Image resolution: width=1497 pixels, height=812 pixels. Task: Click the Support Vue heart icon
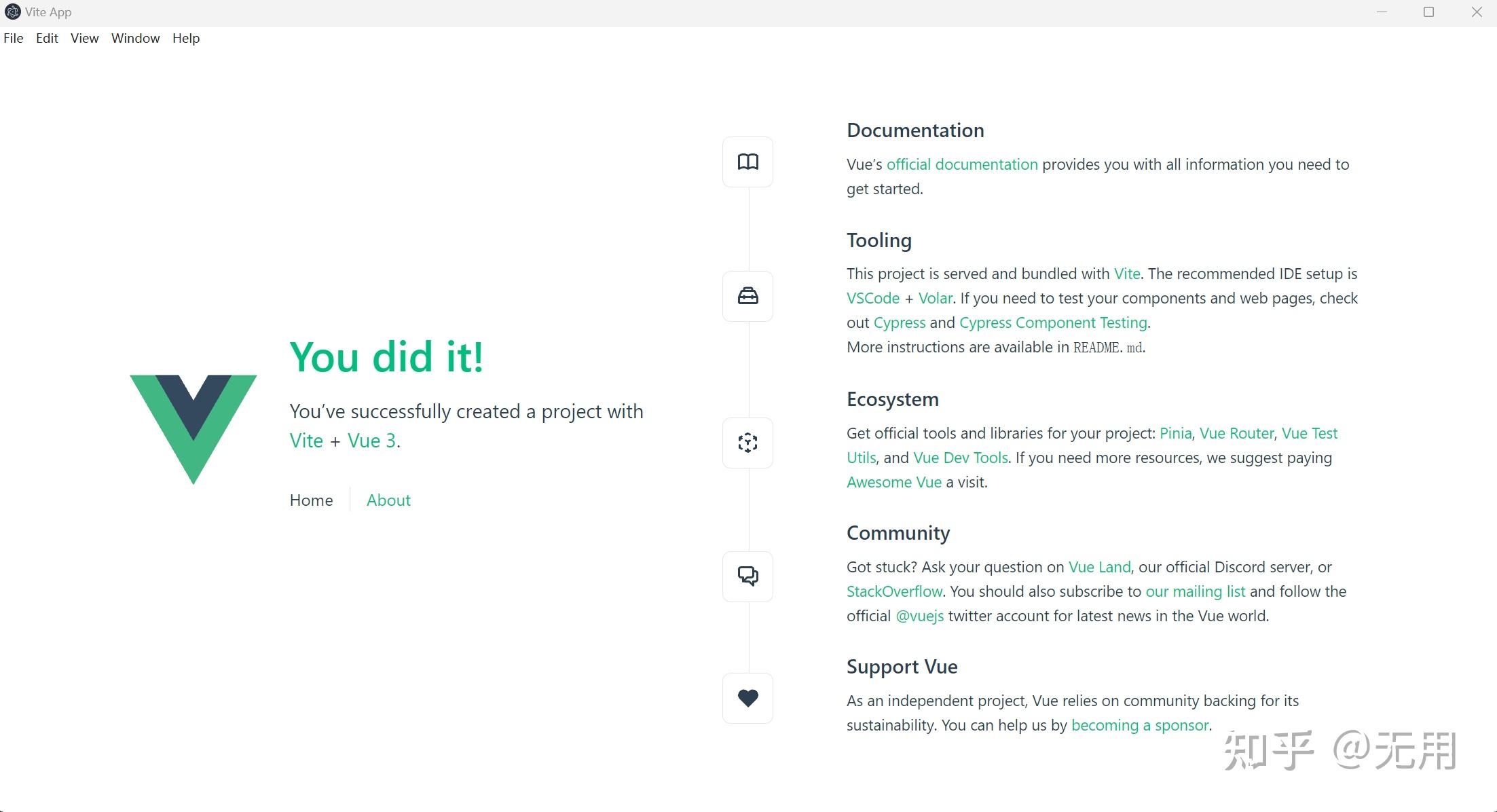(747, 698)
